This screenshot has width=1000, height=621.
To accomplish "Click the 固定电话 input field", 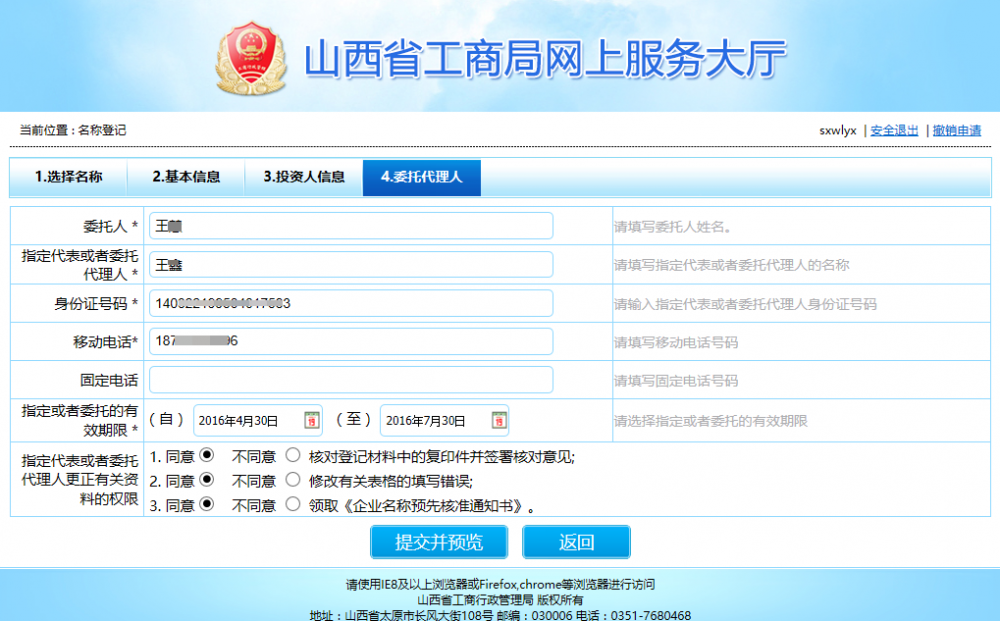I will click(351, 379).
